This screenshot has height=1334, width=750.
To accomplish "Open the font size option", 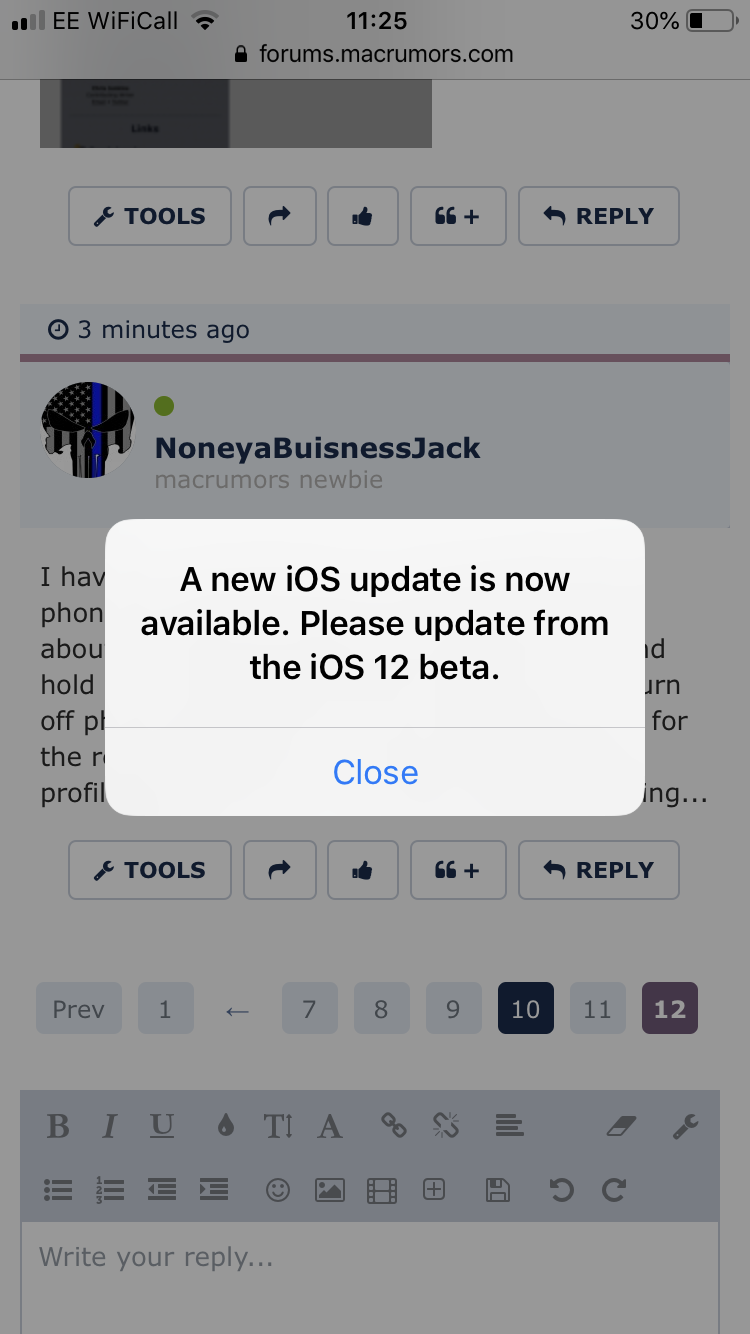I will 278,1127.
